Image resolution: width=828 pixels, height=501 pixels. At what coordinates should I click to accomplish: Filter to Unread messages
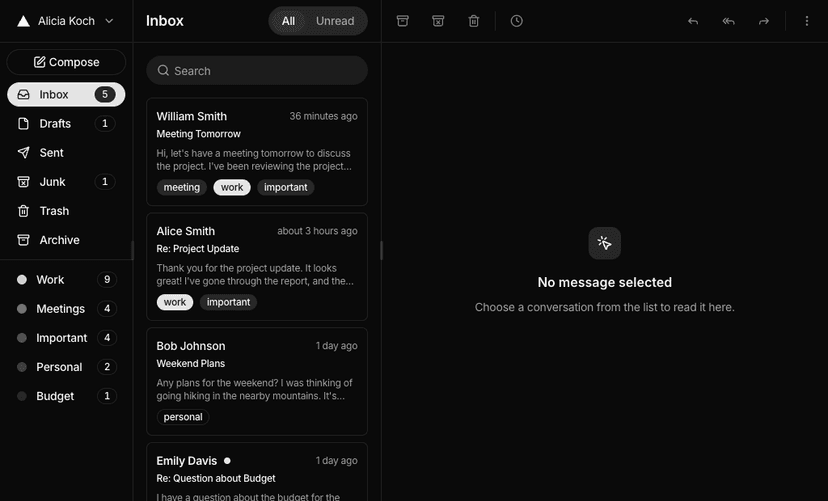[x=335, y=21]
